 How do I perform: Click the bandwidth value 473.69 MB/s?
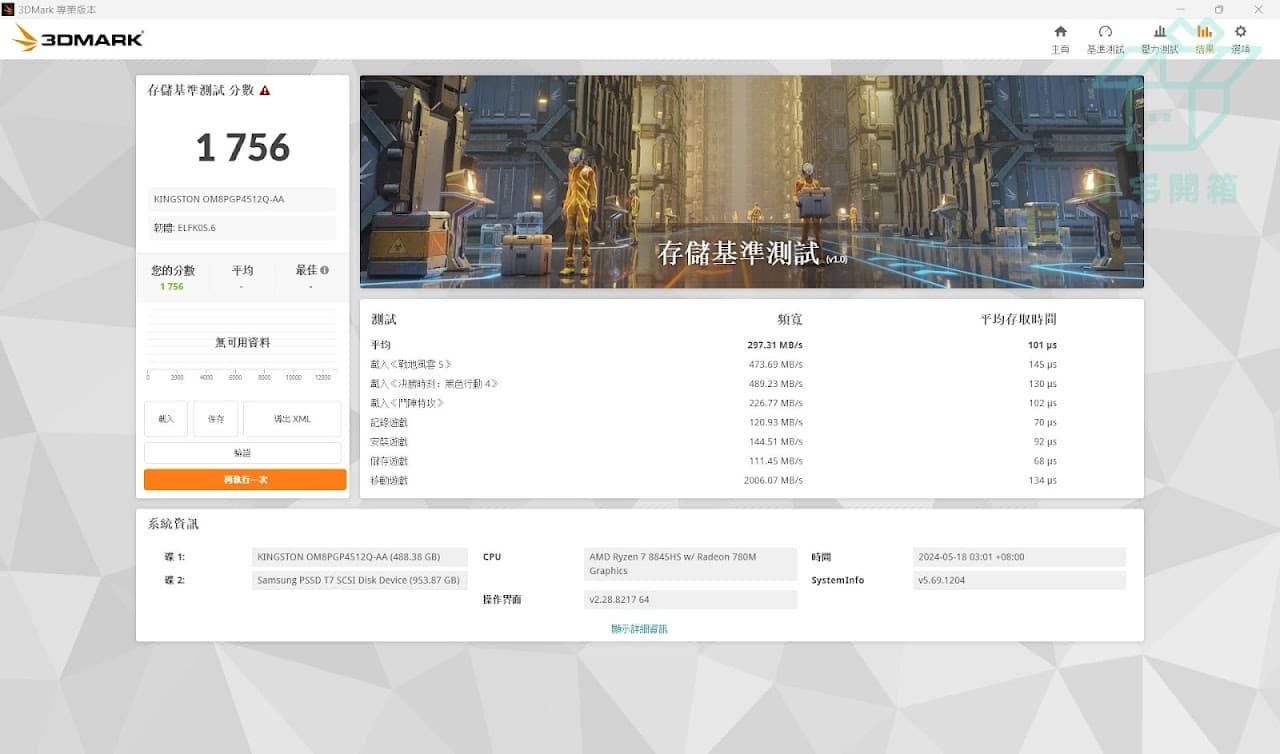pos(776,364)
